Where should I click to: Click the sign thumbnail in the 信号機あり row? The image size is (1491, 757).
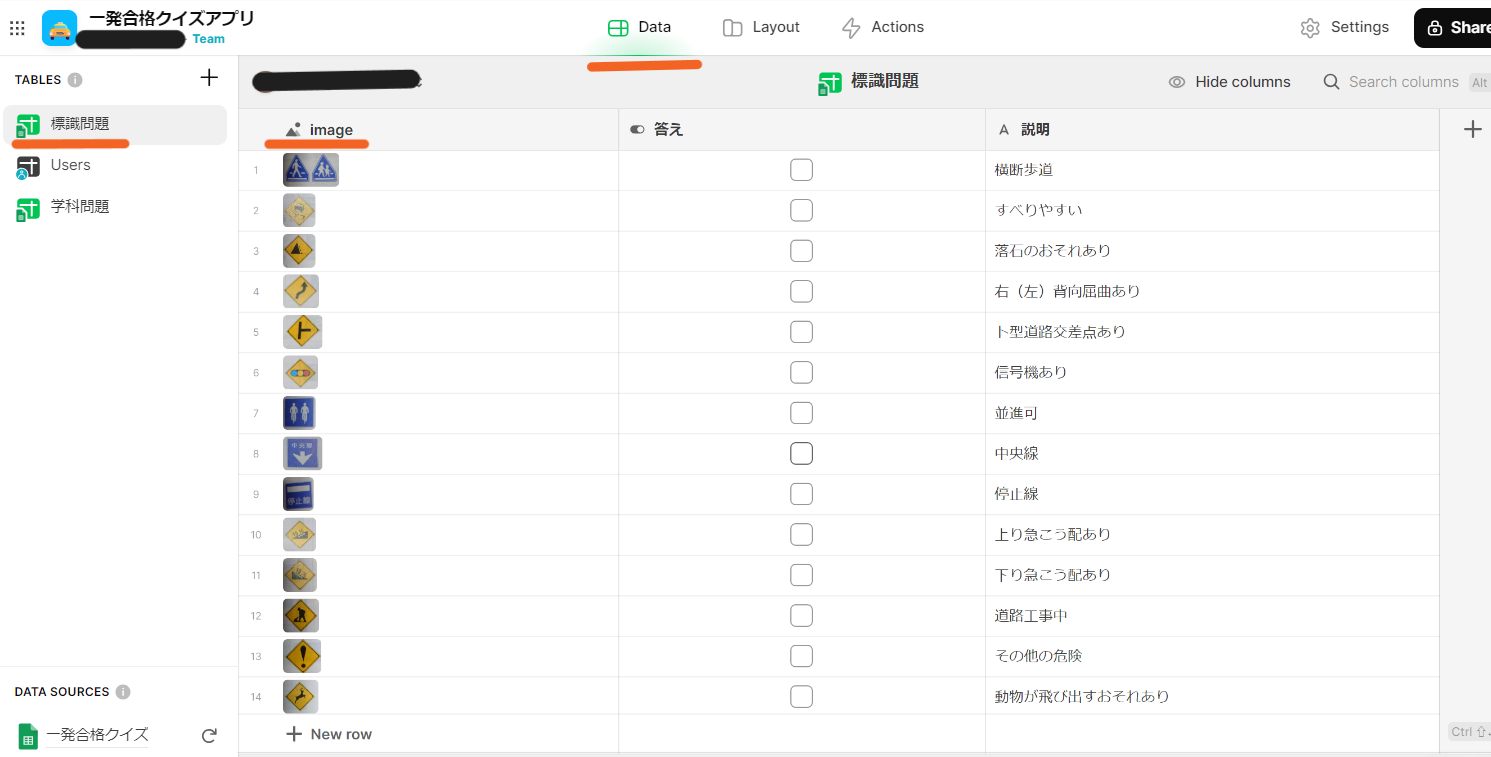tap(300, 372)
